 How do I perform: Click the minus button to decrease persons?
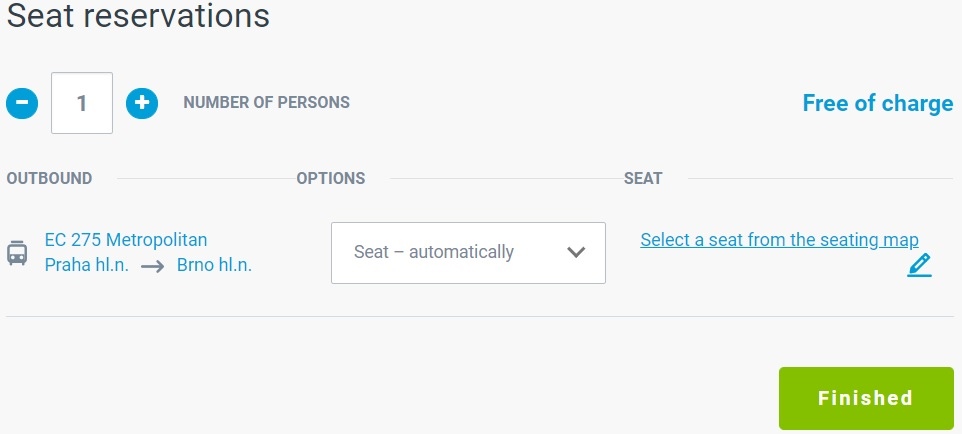[22, 102]
